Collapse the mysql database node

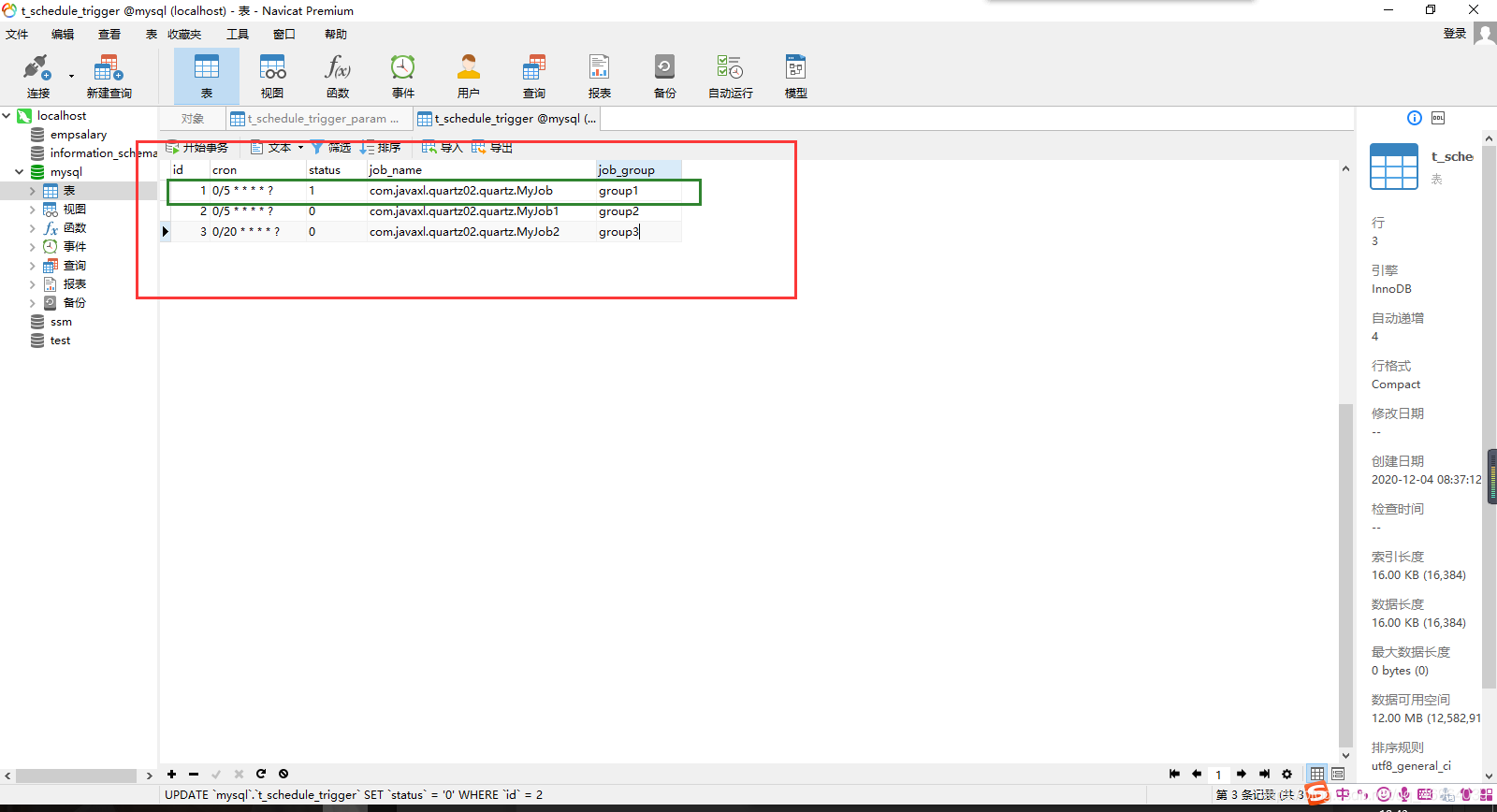(20, 172)
